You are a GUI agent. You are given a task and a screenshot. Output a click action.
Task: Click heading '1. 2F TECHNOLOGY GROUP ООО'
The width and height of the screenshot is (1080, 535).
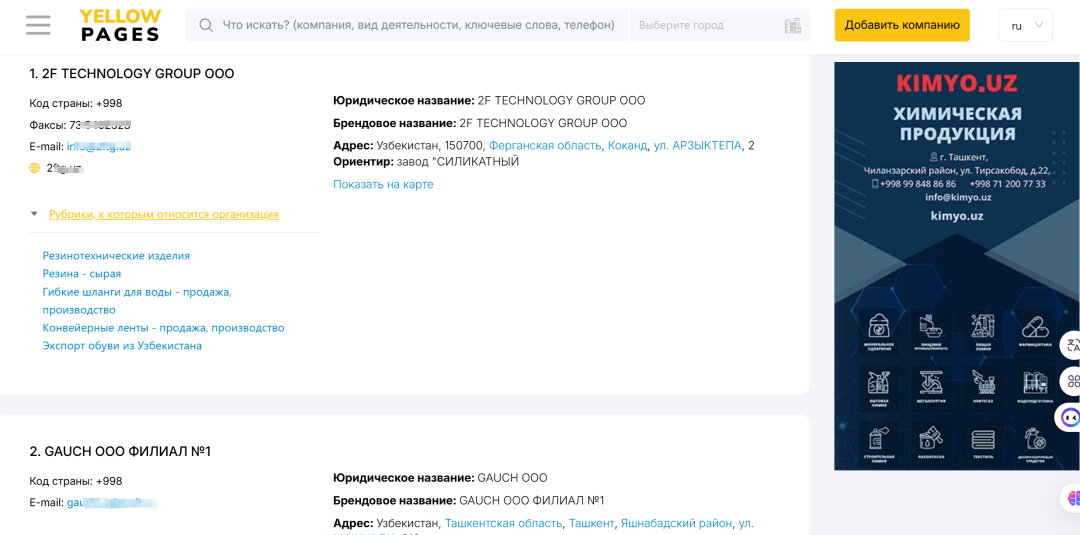click(132, 74)
